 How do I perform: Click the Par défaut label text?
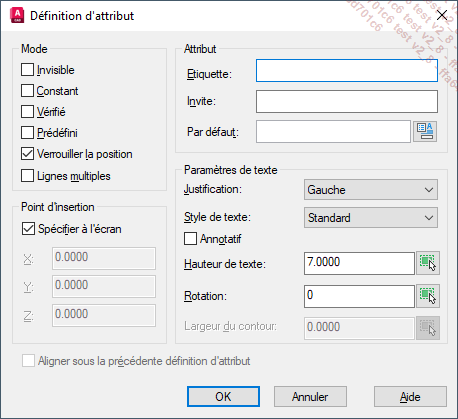[x=213, y=132]
